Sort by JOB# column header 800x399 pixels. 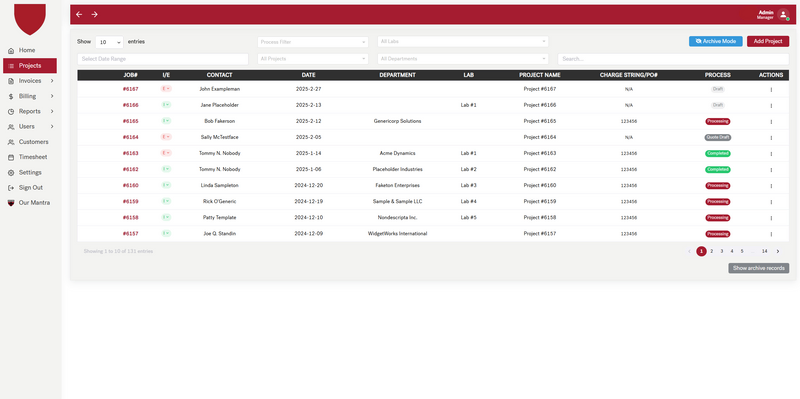coord(130,75)
